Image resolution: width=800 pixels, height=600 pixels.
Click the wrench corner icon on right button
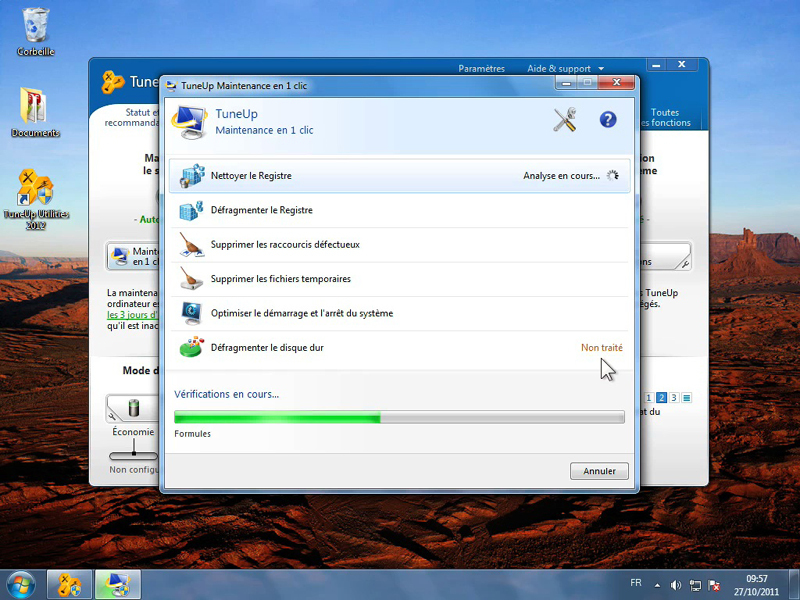(x=684, y=264)
